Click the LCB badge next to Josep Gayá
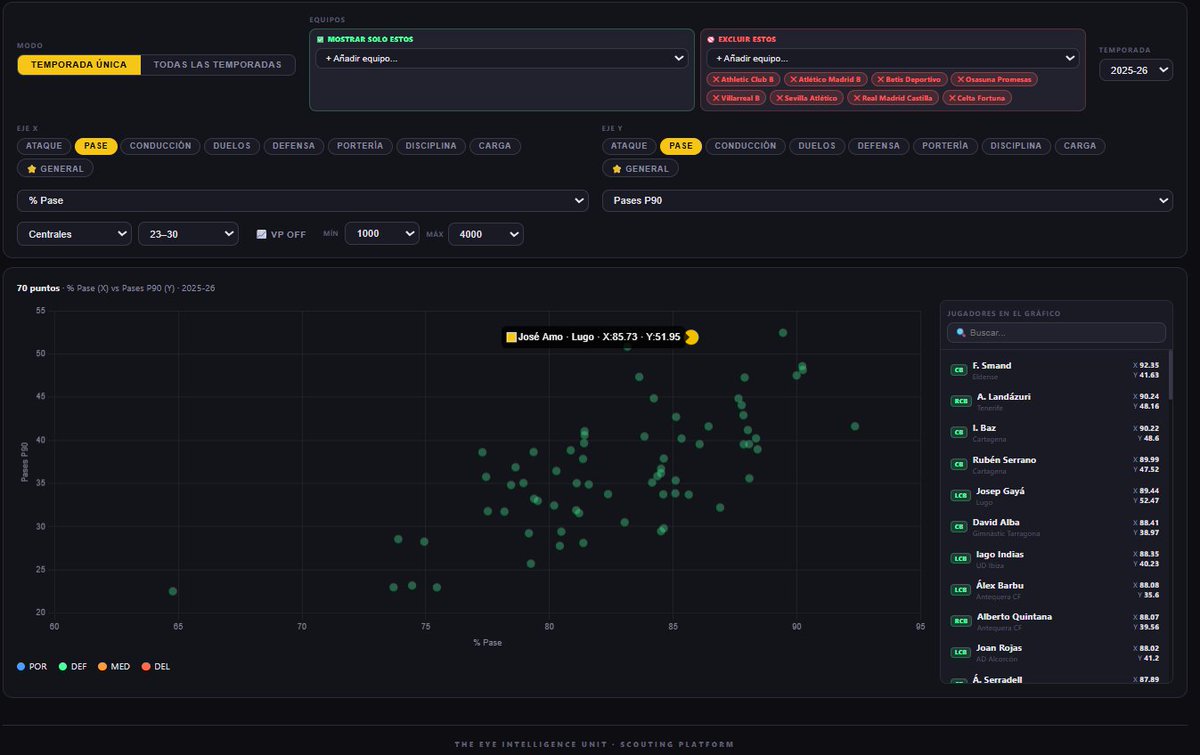Image resolution: width=1200 pixels, height=755 pixels. click(959, 495)
